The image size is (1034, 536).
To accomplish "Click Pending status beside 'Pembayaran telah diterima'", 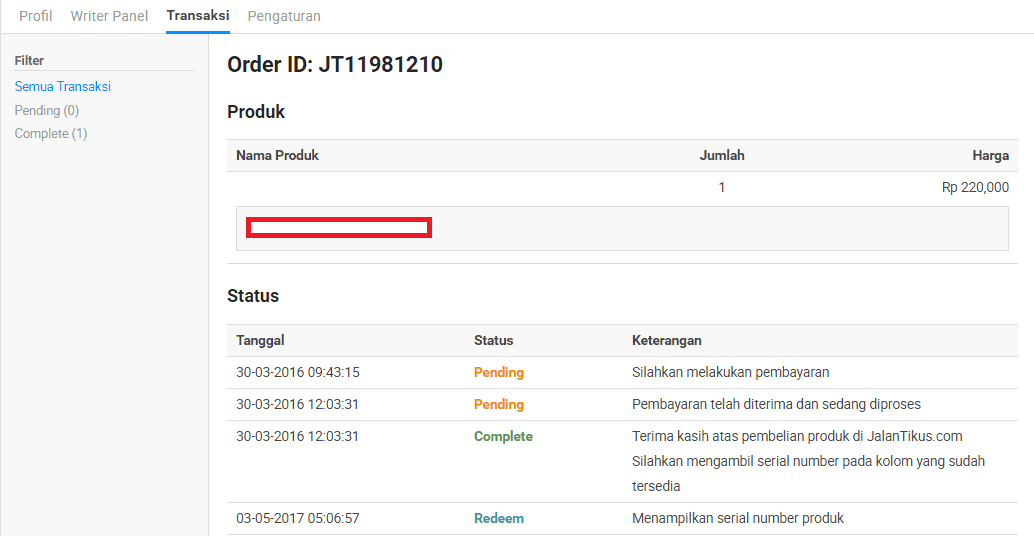I will [499, 404].
